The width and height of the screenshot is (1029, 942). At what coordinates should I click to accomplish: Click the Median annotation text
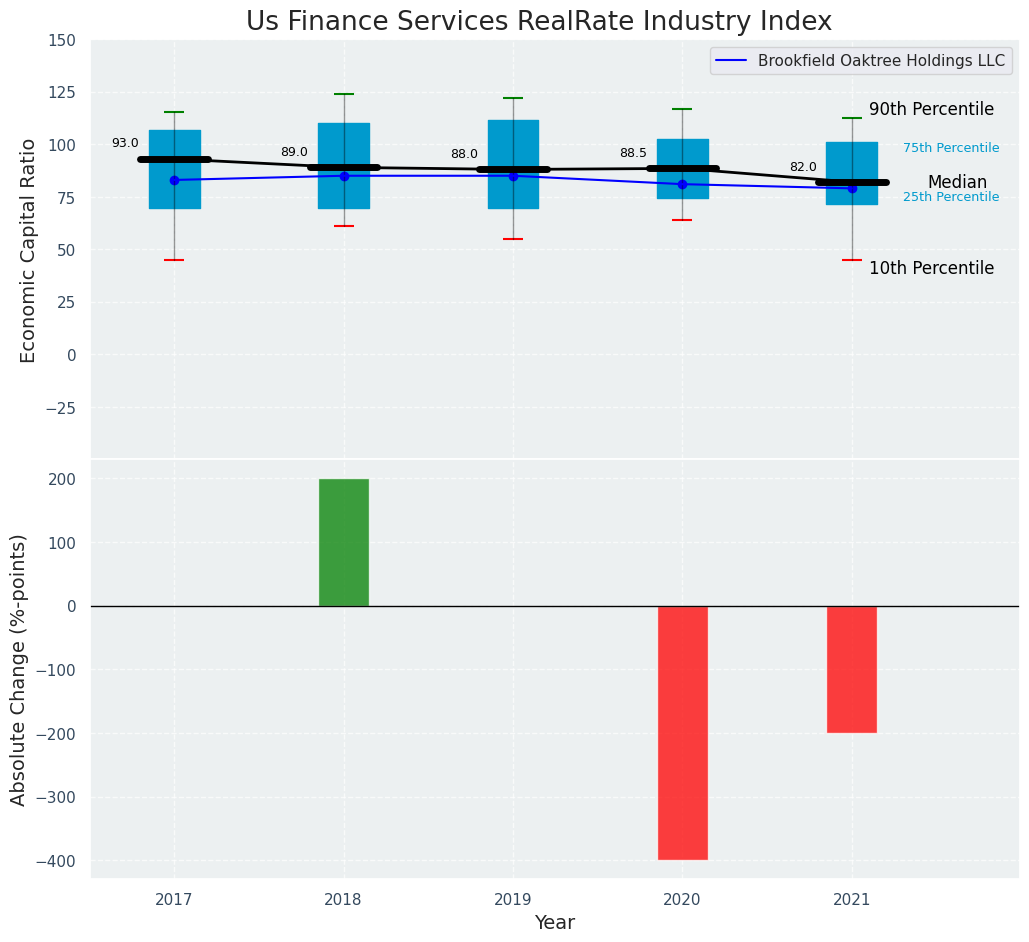pos(957,183)
